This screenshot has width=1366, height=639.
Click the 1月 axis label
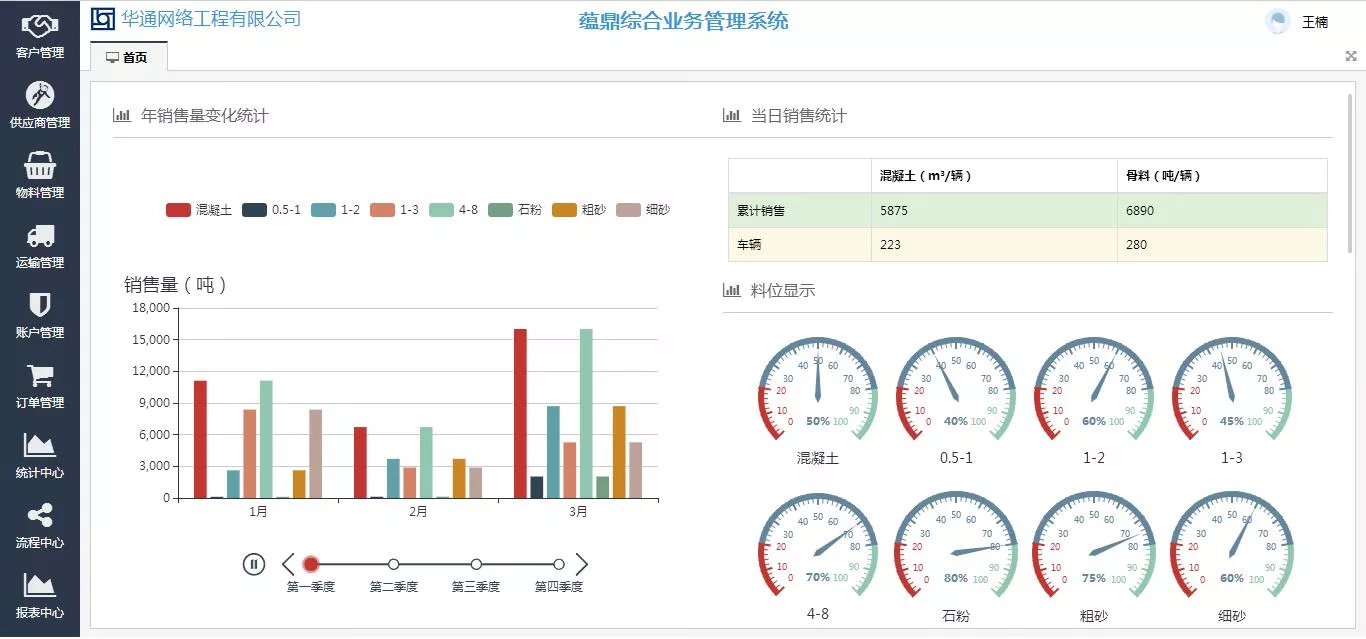pos(258,512)
